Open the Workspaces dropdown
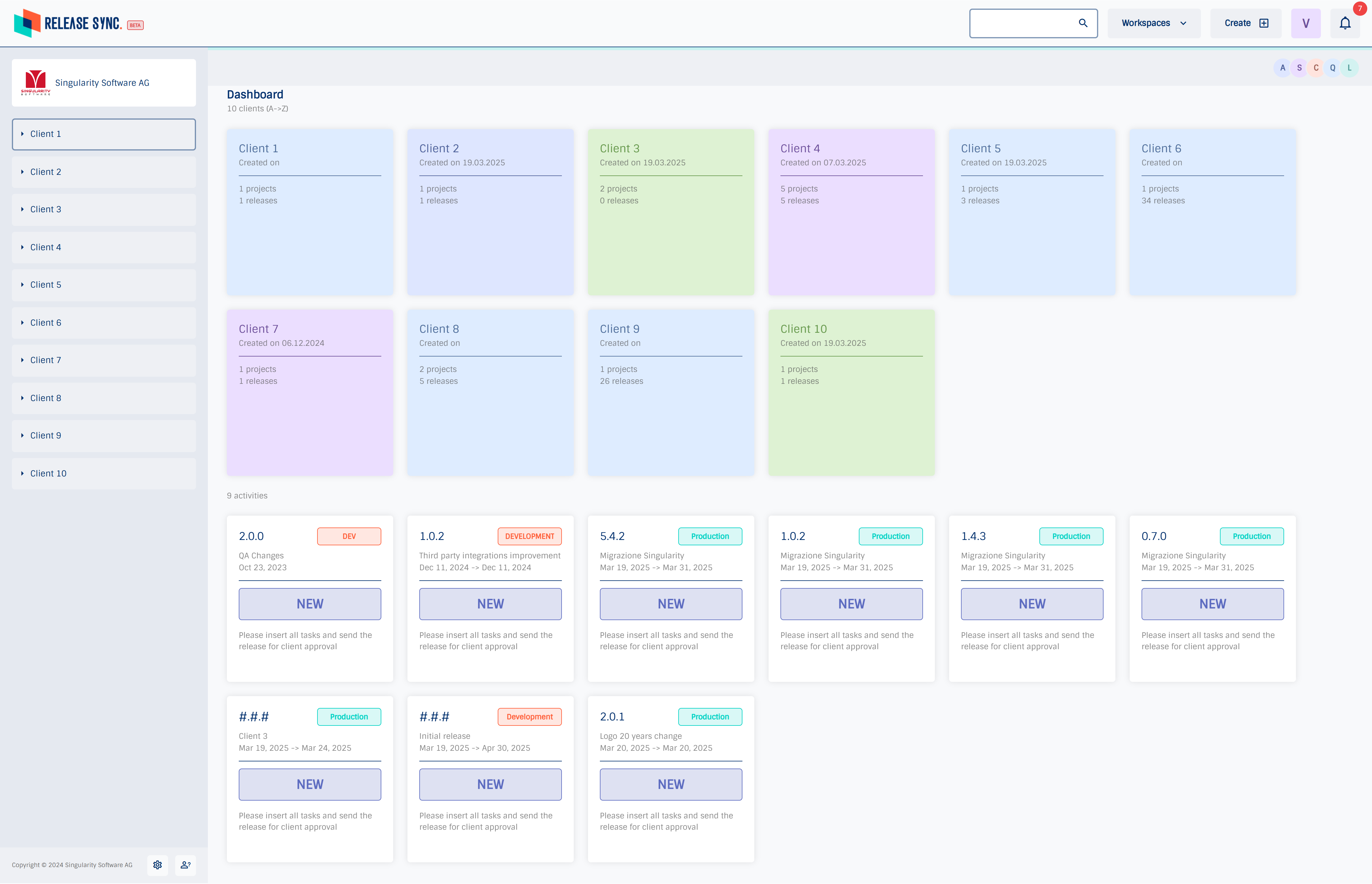Viewport: 1372px width, 884px height. click(1153, 23)
